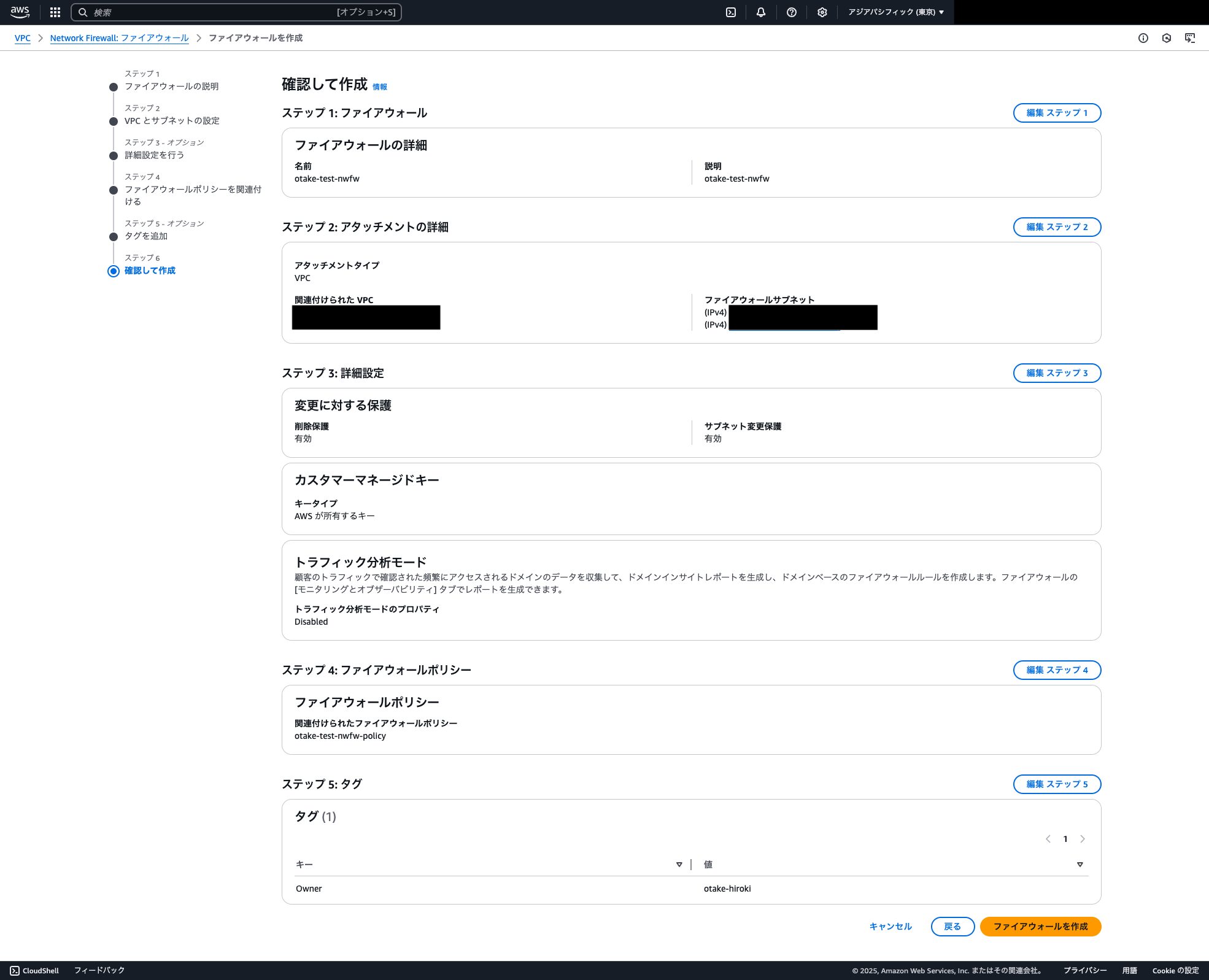Sort tags by キー column arrow
1209x980 pixels.
[x=679, y=865]
